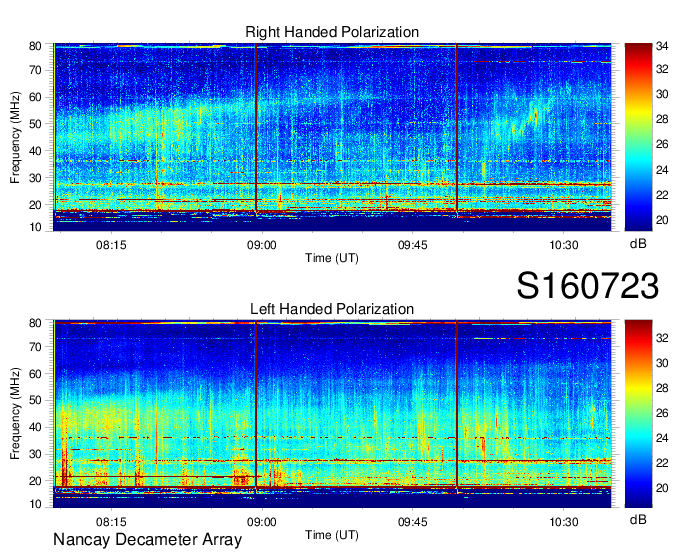Click 'Frequency (MHz)' axis label of bottom plot
Image resolution: width=680 pixels, height=552 pixels.
pos(15,414)
